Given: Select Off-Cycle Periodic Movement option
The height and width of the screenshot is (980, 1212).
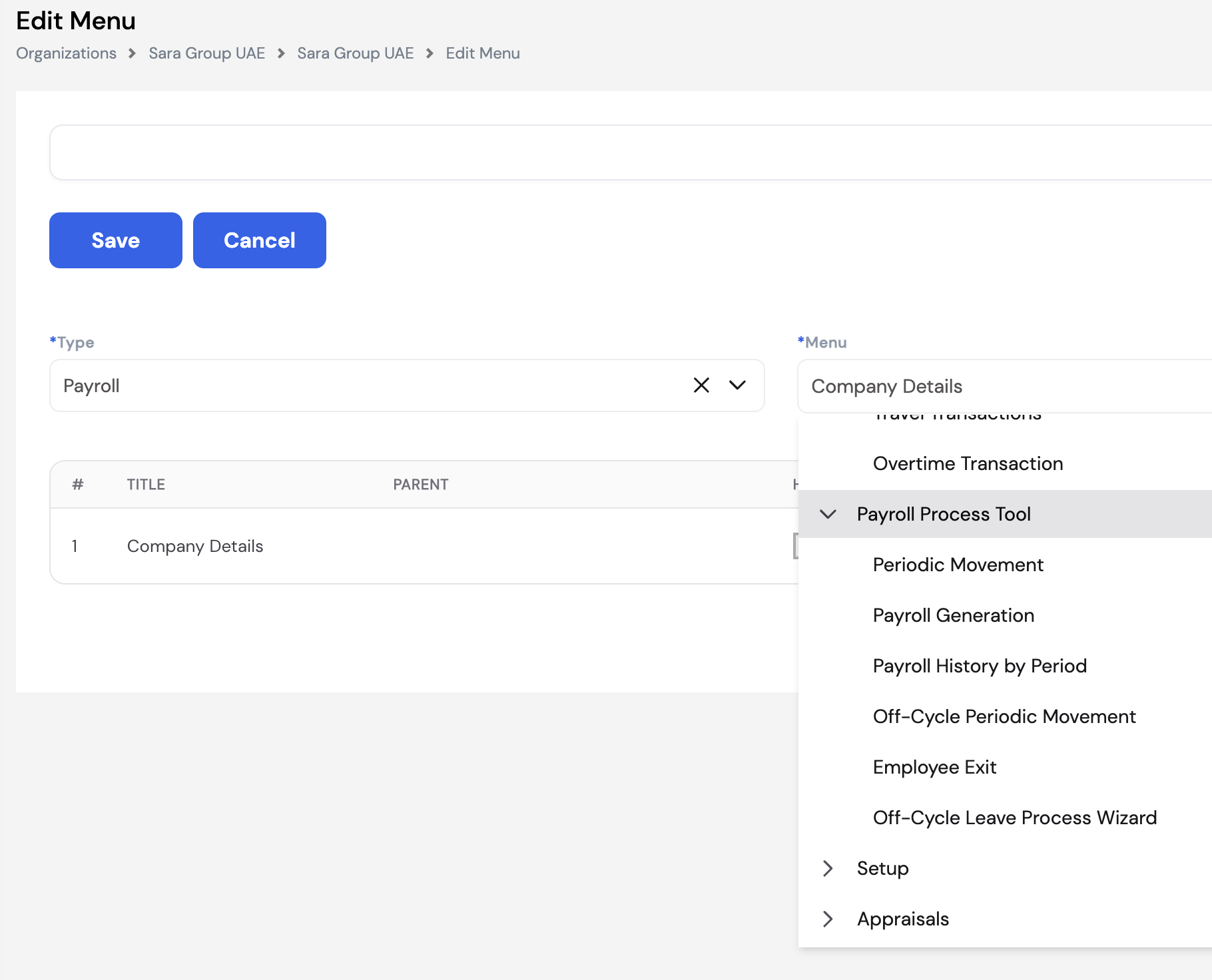Looking at the screenshot, I should 1005,716.
